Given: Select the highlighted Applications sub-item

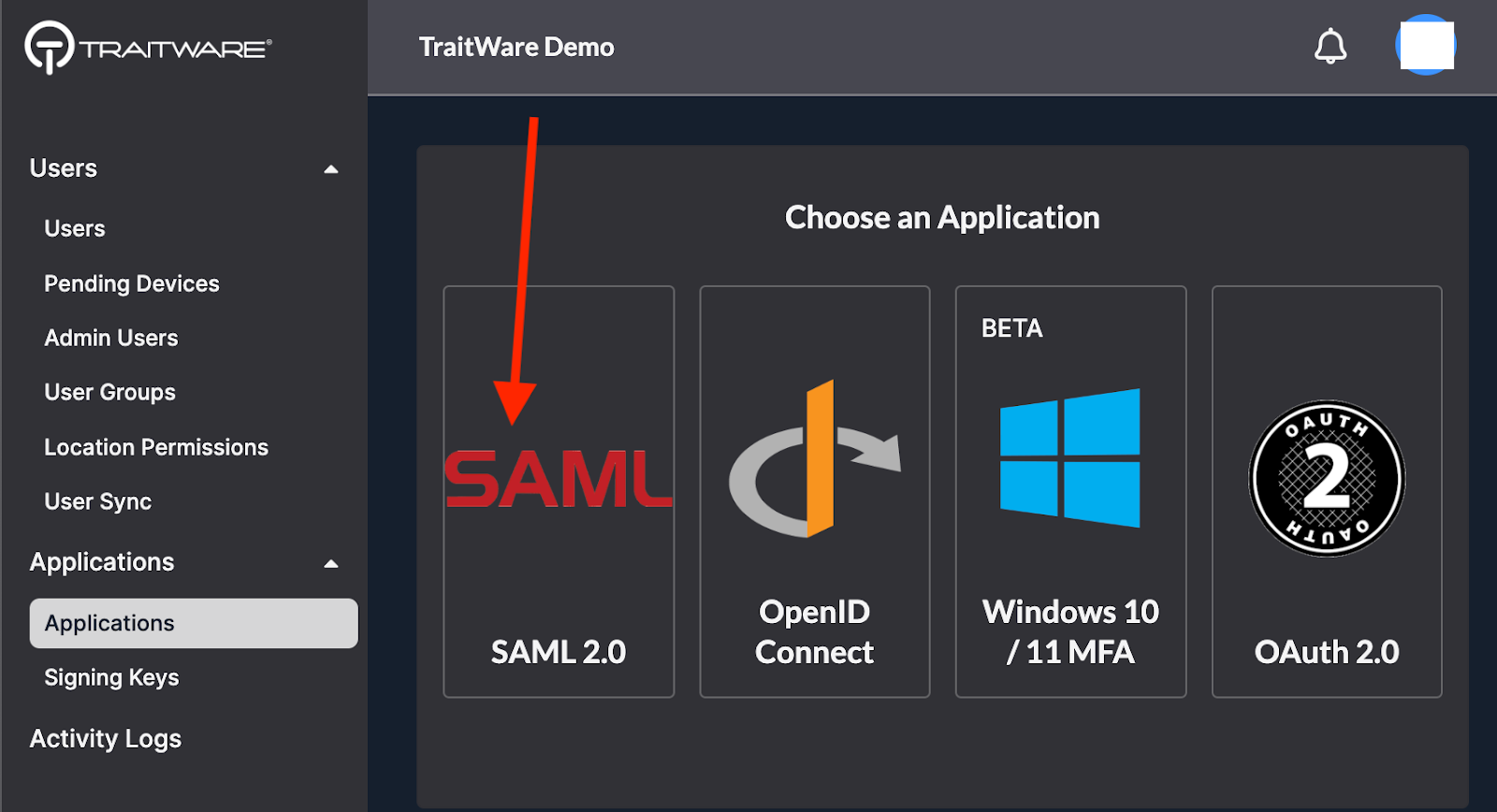Looking at the screenshot, I should click(194, 623).
